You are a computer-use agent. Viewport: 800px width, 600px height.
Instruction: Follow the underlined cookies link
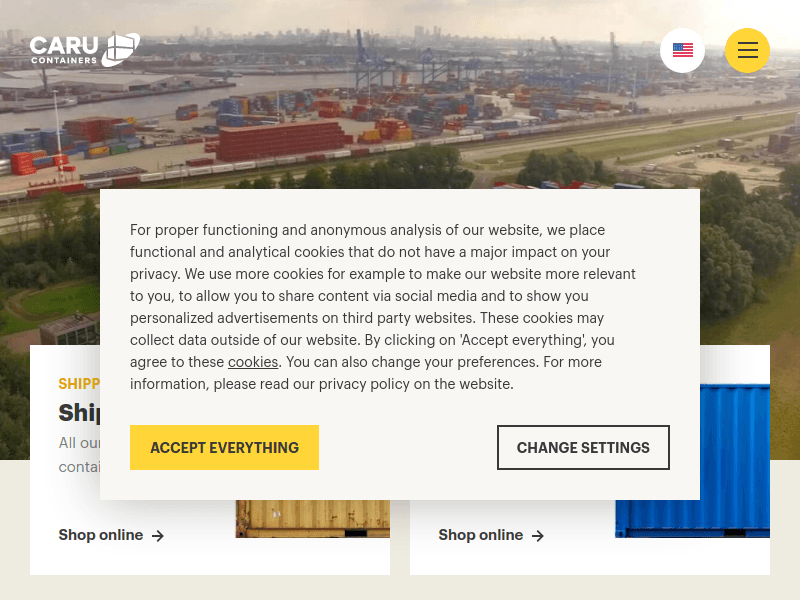pos(252,361)
